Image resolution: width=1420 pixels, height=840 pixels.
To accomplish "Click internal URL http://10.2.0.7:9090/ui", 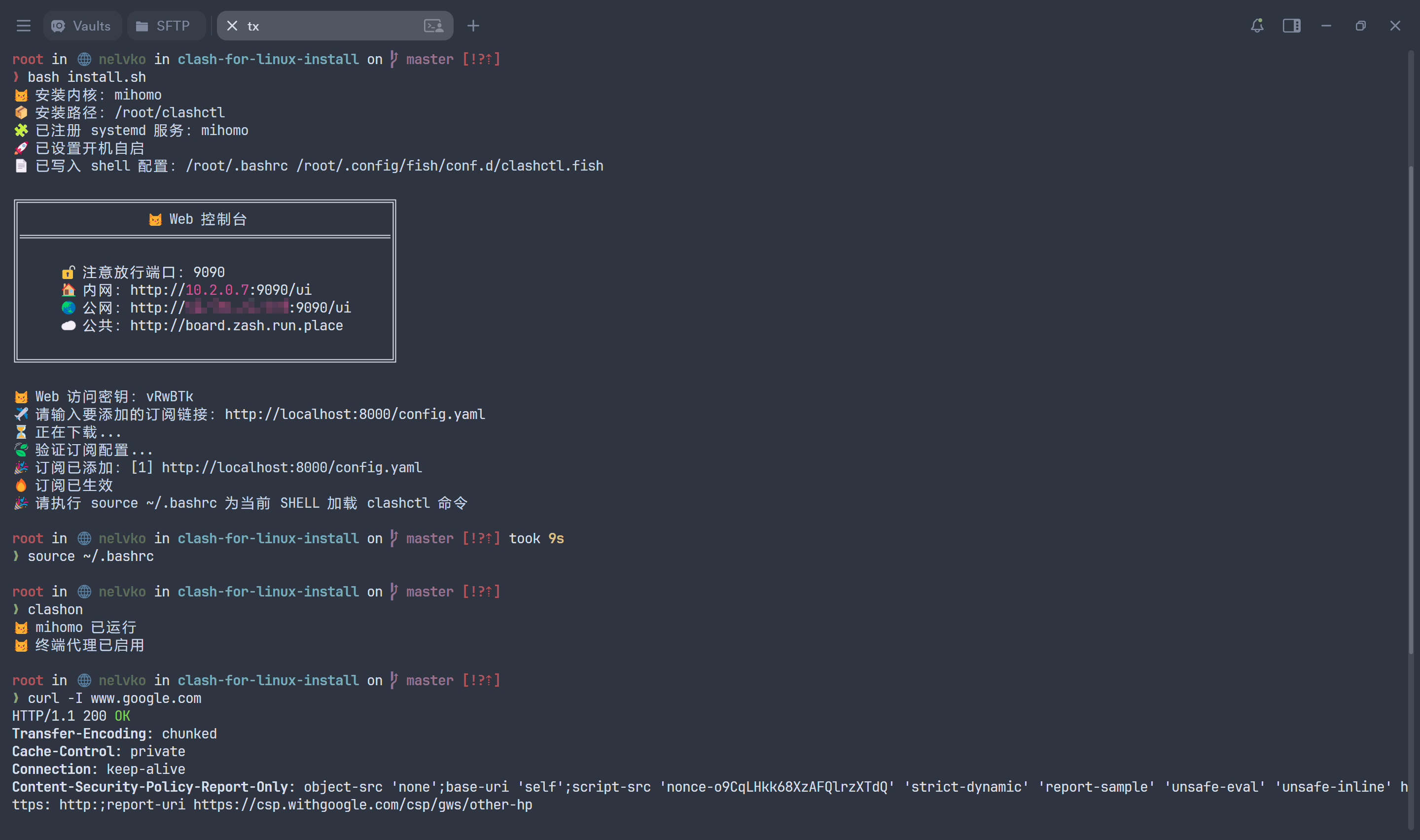I will coord(221,290).
